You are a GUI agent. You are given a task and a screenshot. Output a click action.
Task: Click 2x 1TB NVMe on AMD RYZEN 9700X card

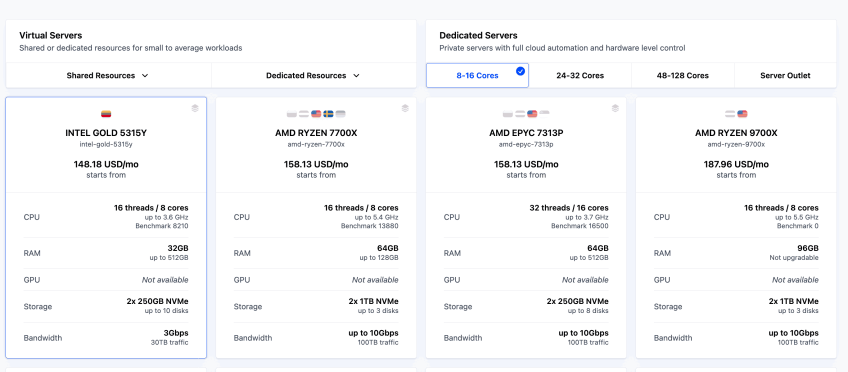(793, 301)
